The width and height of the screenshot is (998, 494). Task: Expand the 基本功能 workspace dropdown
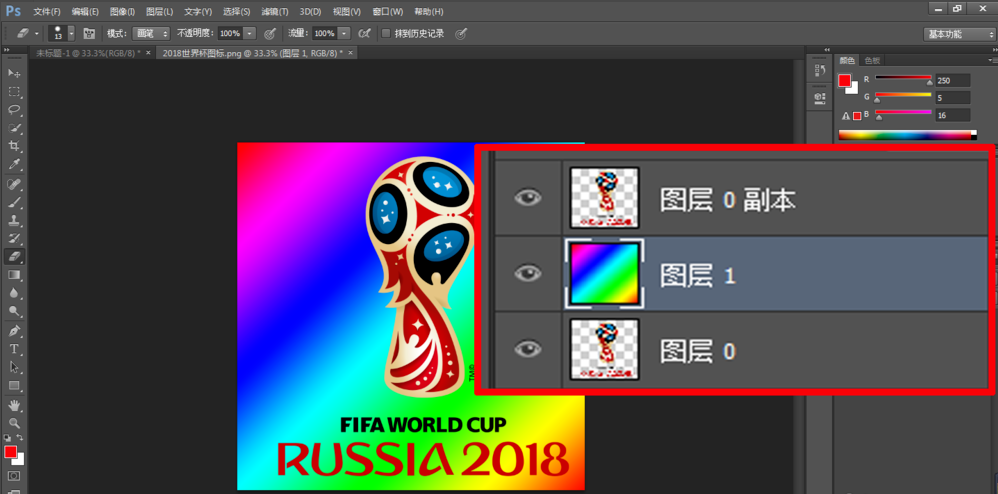click(x=957, y=33)
